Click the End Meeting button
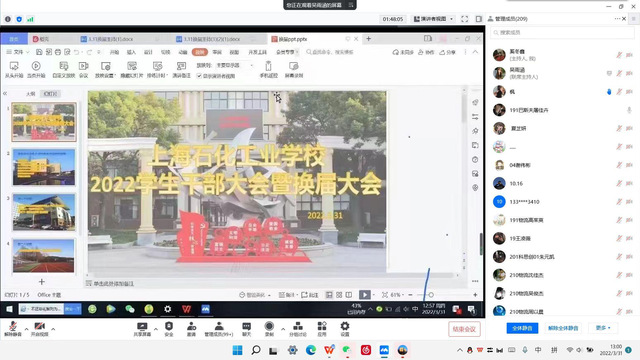The height and width of the screenshot is (360, 640). click(x=464, y=329)
